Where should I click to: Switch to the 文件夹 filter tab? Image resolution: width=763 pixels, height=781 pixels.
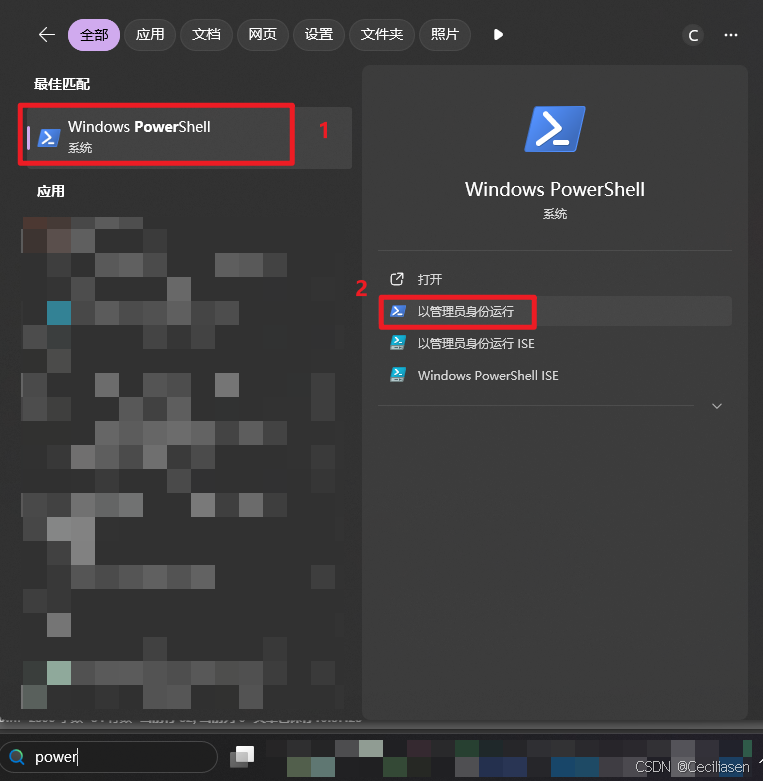coord(382,35)
